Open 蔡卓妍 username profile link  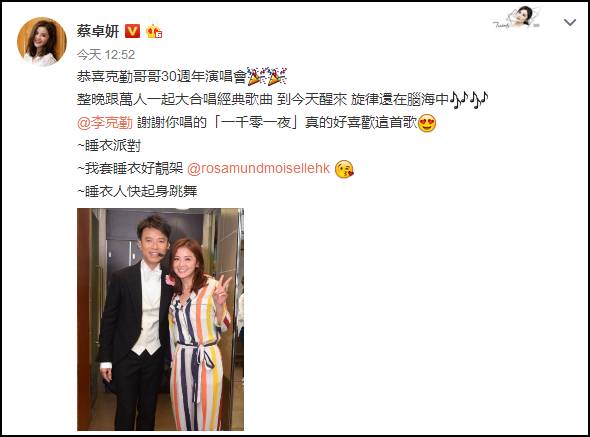98,31
